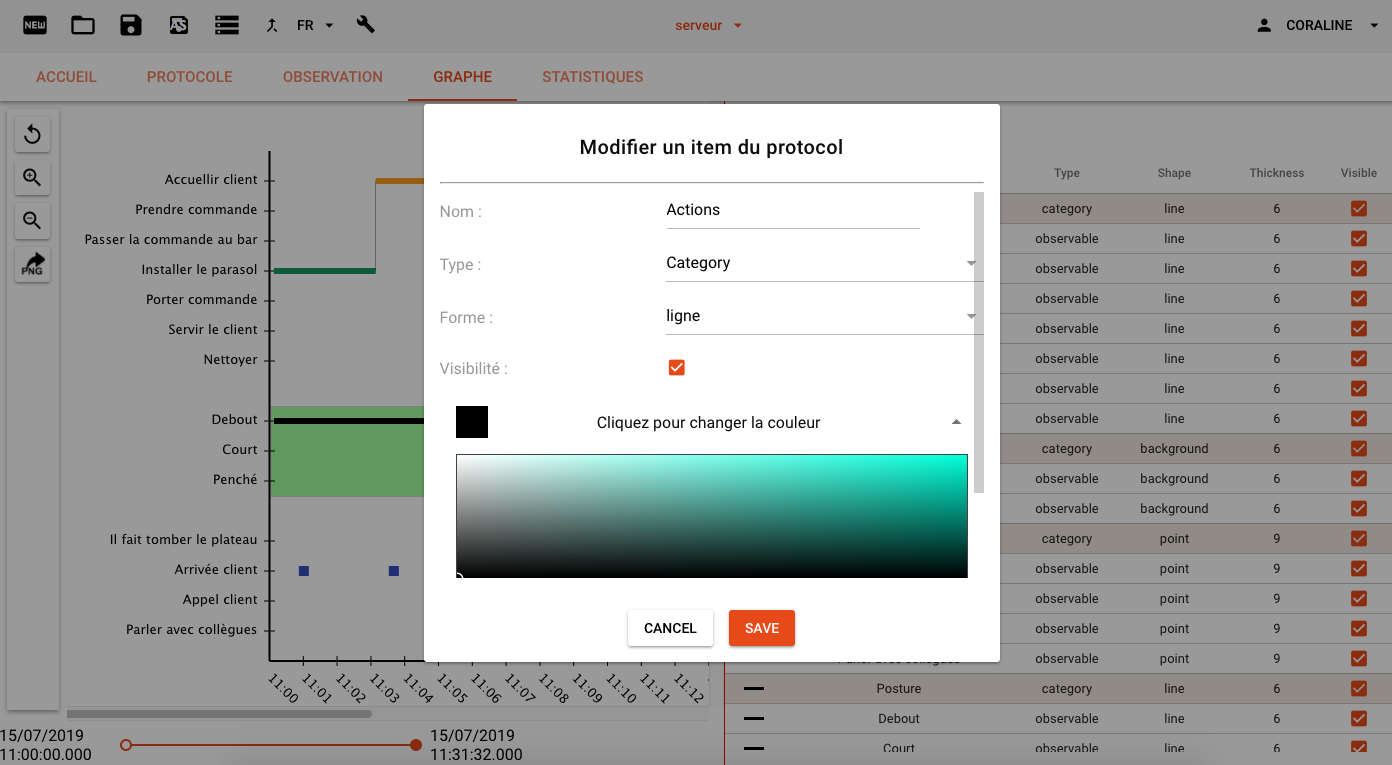Open the PROTOCOLE tab

pos(189,76)
